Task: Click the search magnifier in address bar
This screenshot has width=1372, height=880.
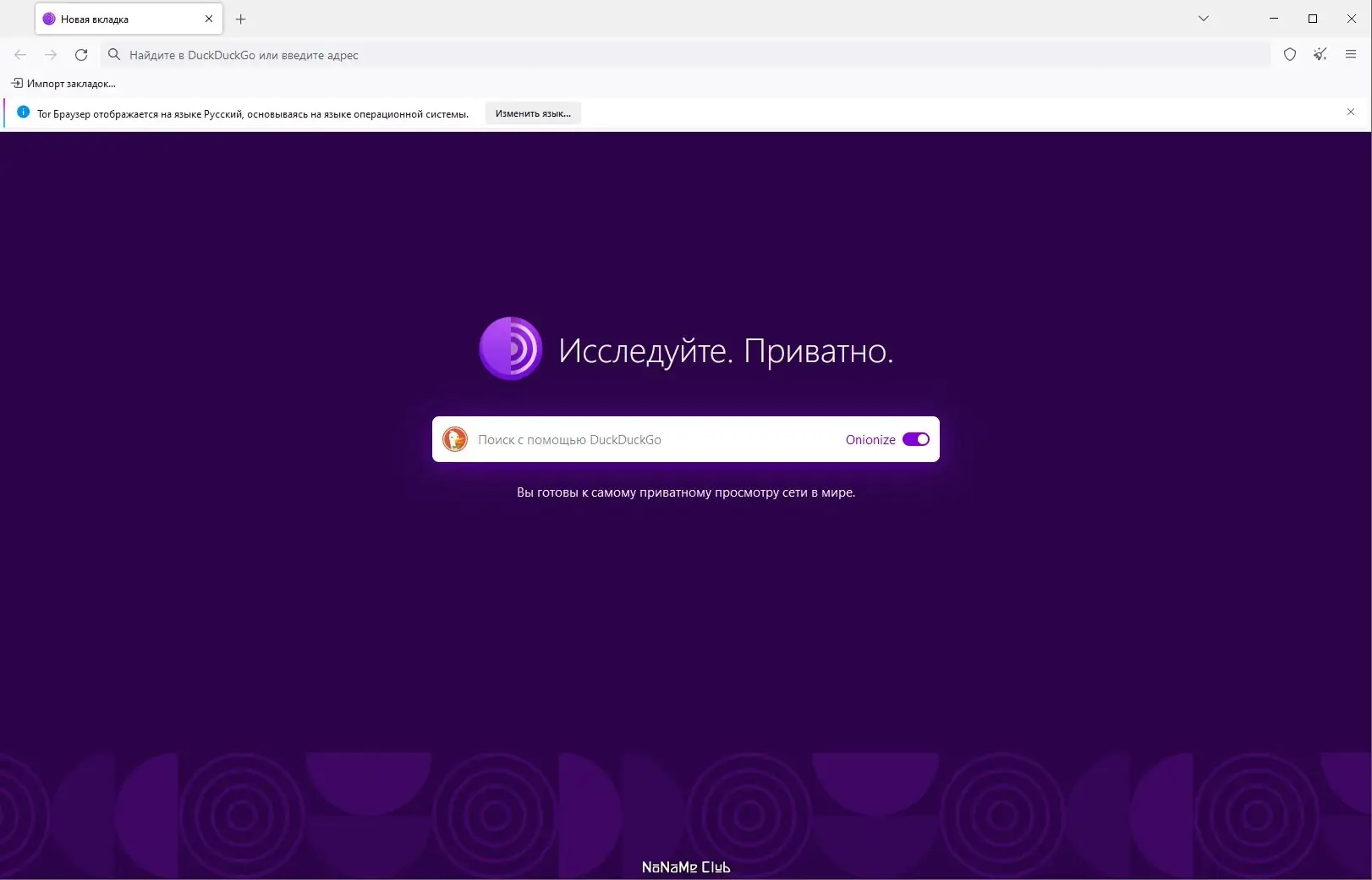Action: pyautogui.click(x=114, y=55)
